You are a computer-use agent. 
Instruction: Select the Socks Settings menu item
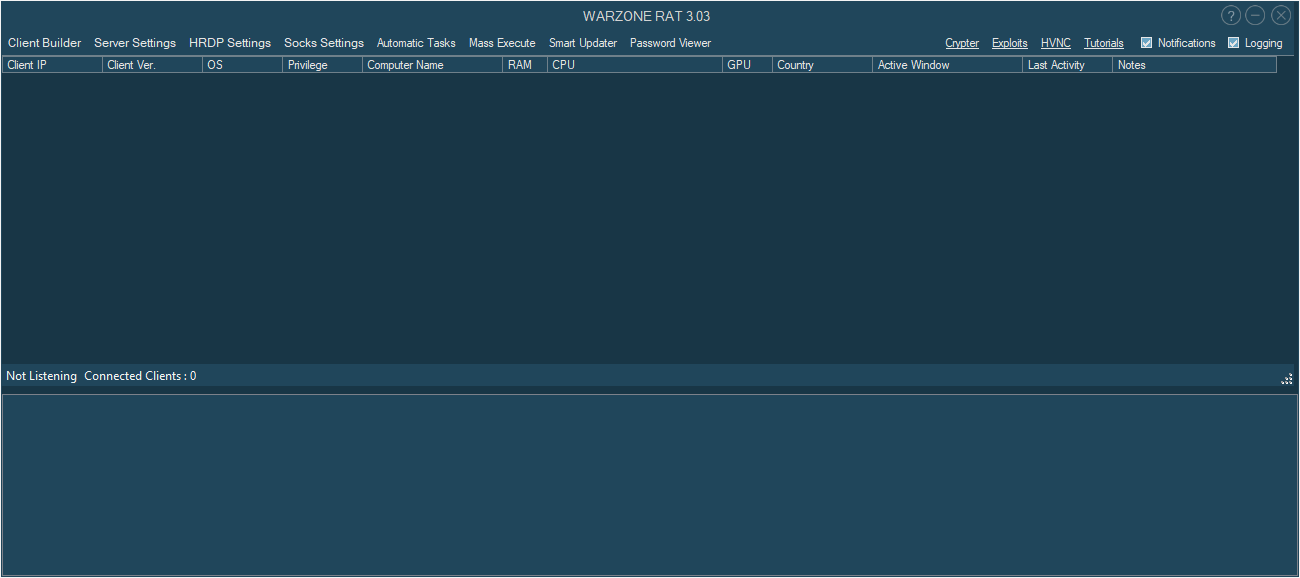[324, 43]
